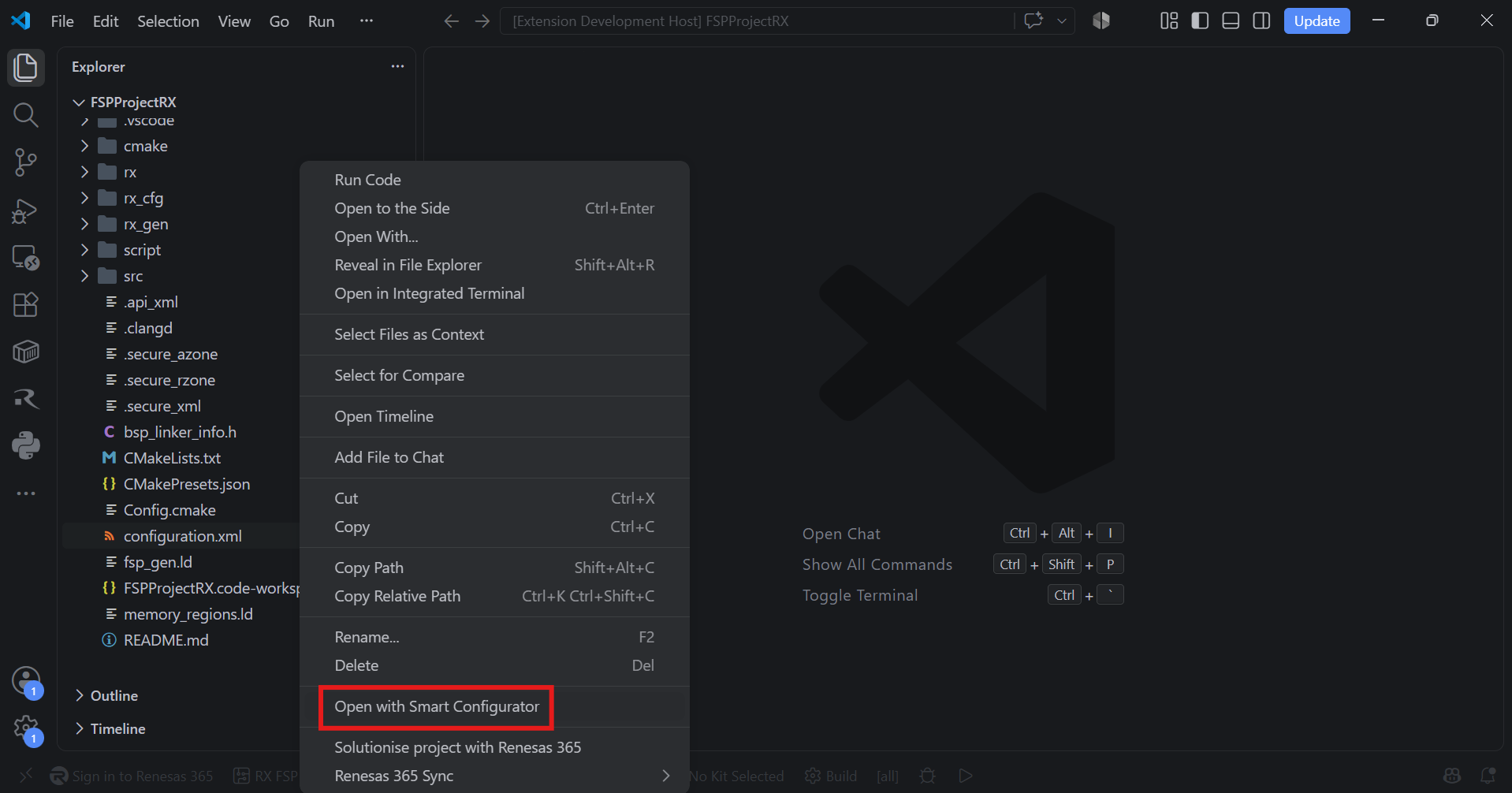Image resolution: width=1512 pixels, height=793 pixels.
Task: Expand the Timeline section
Action: [x=79, y=728]
